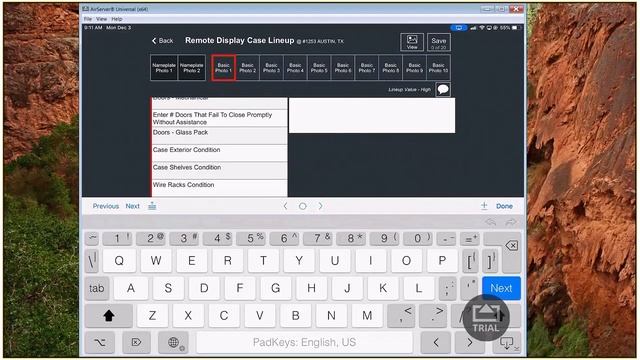This screenshot has width=640, height=360.
Task: Tap the backslash key
Action: 92,260
